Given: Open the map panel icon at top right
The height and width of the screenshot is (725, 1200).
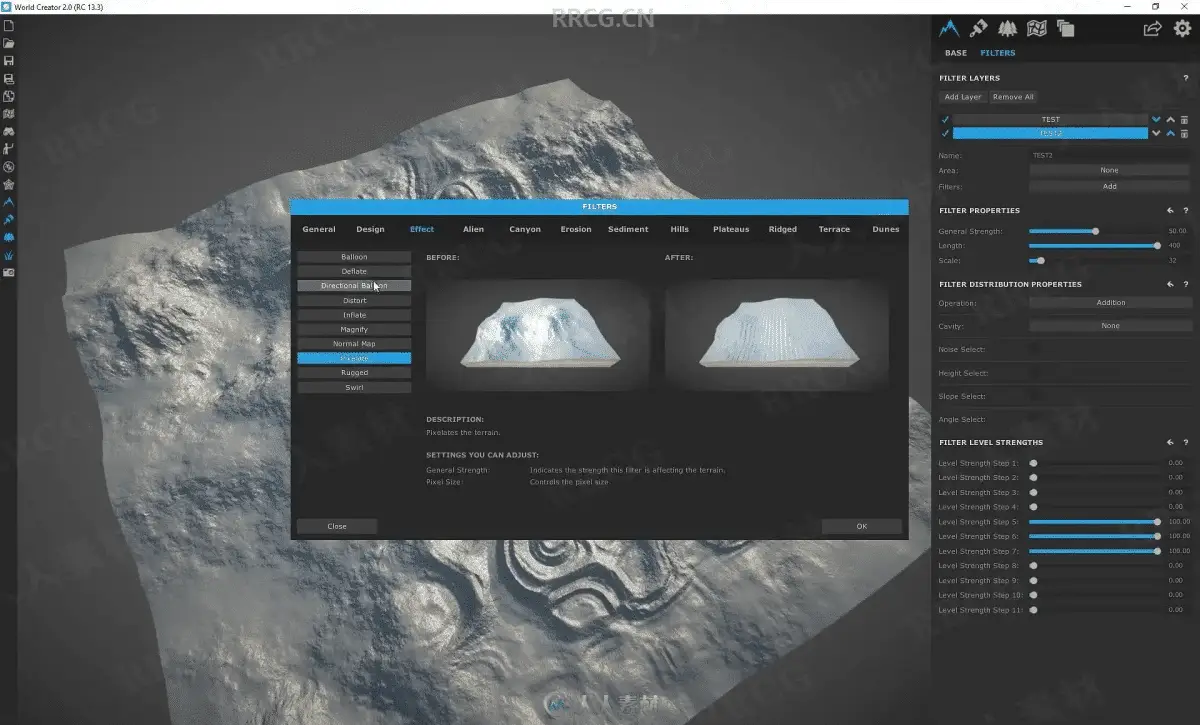Looking at the screenshot, I should (1037, 28).
